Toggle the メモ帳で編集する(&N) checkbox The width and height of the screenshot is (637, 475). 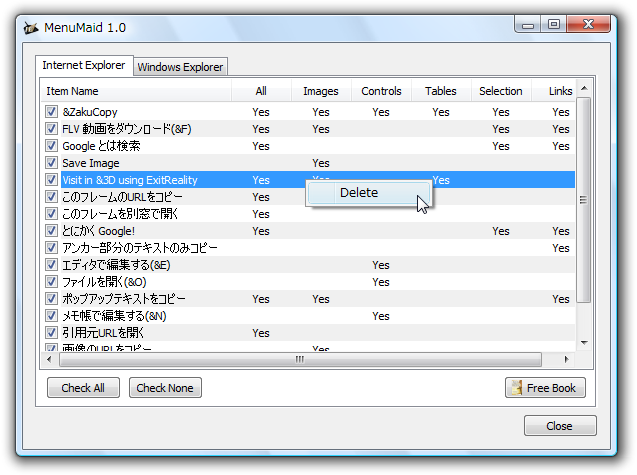point(51,316)
